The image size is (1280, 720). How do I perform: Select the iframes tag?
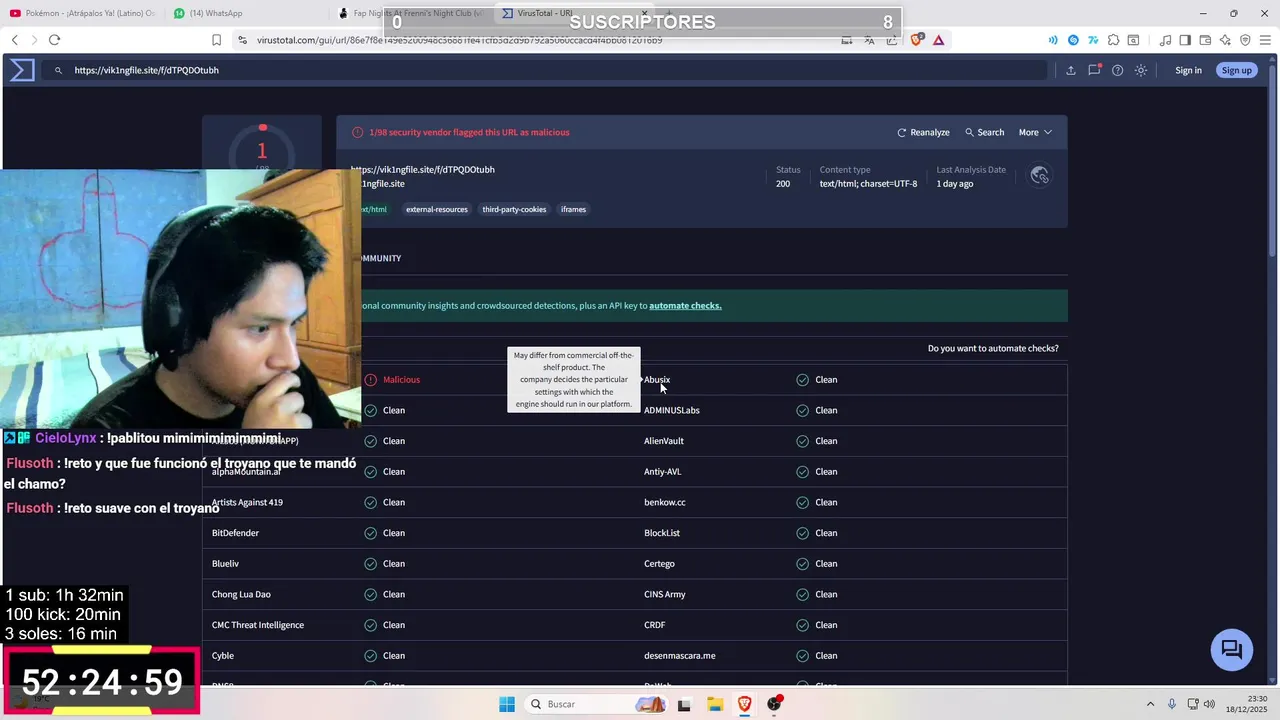(573, 209)
